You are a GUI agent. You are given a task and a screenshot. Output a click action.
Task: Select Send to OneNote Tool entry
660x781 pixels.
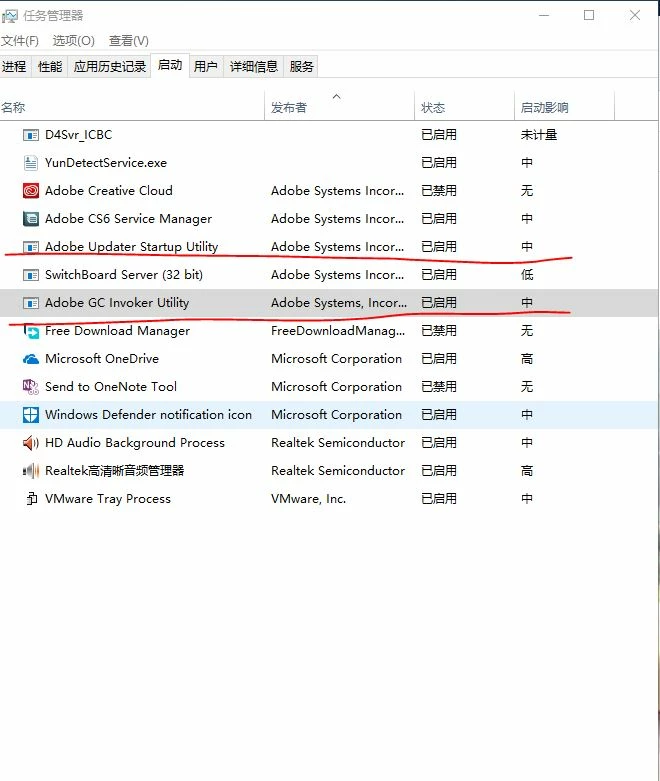[111, 387]
